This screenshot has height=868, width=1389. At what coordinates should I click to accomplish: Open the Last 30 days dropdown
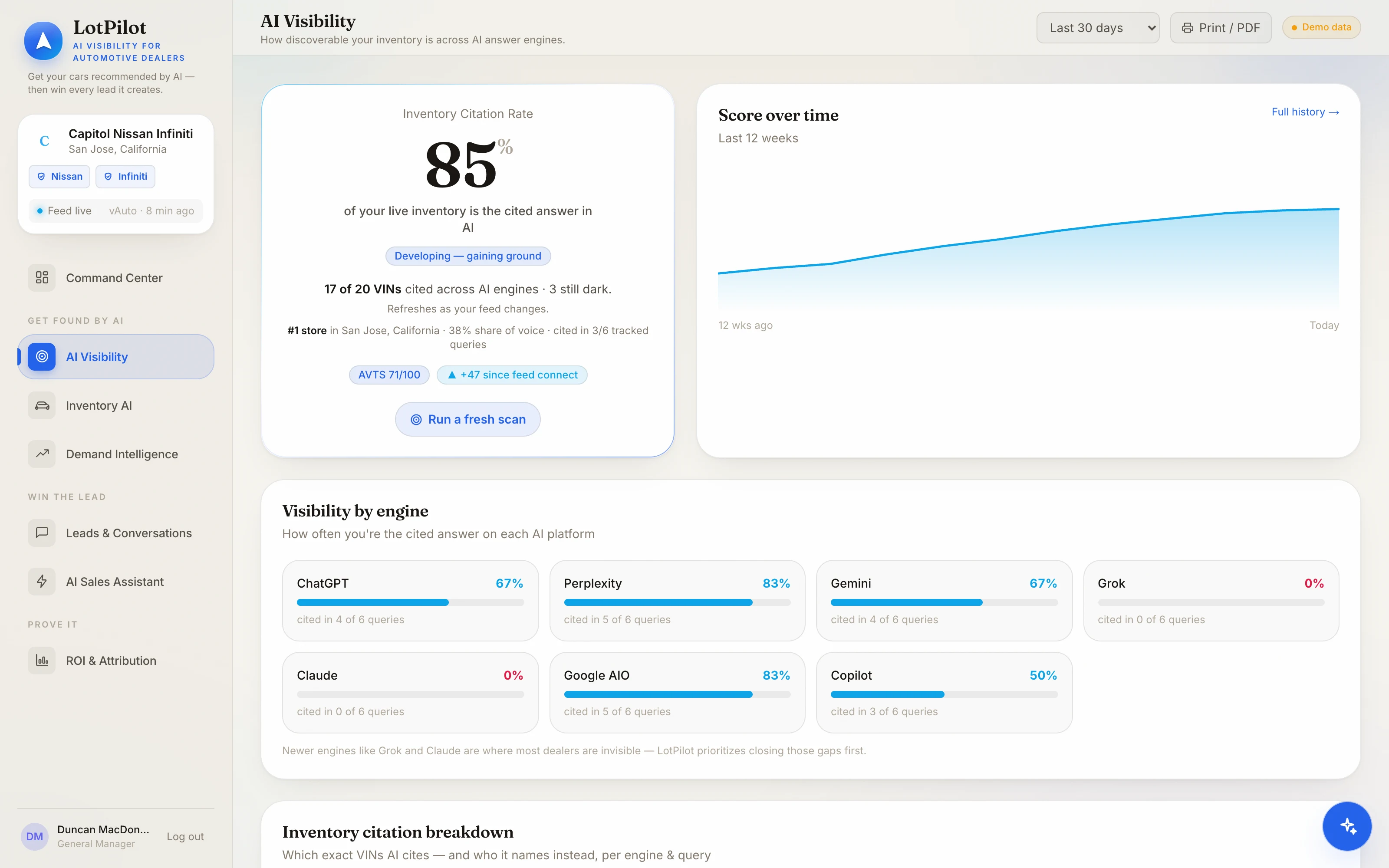[1097, 28]
